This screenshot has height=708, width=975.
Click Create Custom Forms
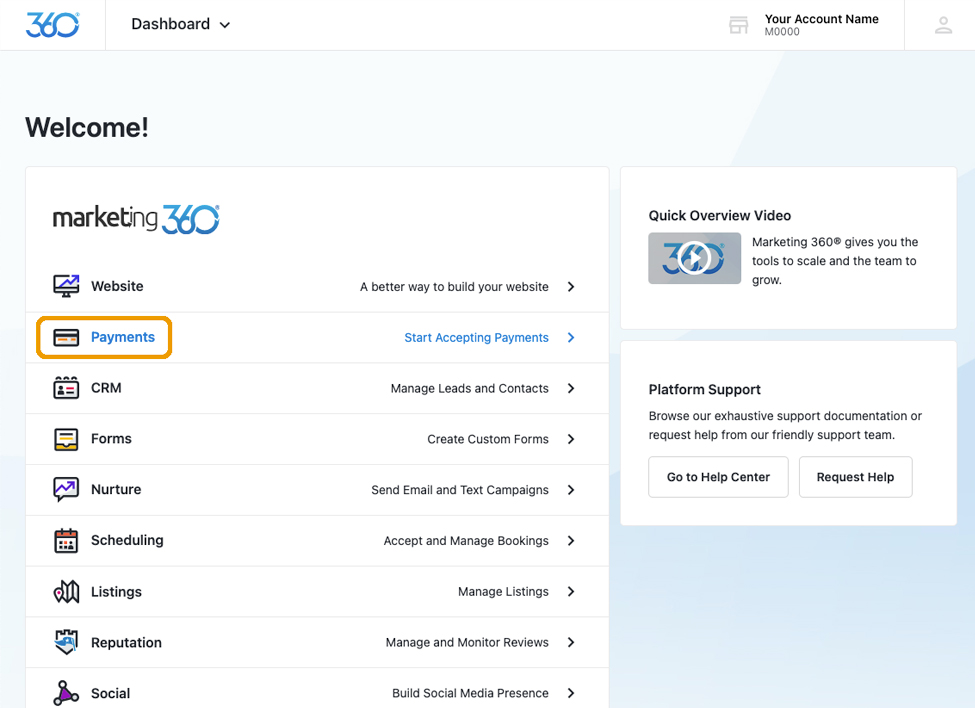pyautogui.click(x=488, y=439)
